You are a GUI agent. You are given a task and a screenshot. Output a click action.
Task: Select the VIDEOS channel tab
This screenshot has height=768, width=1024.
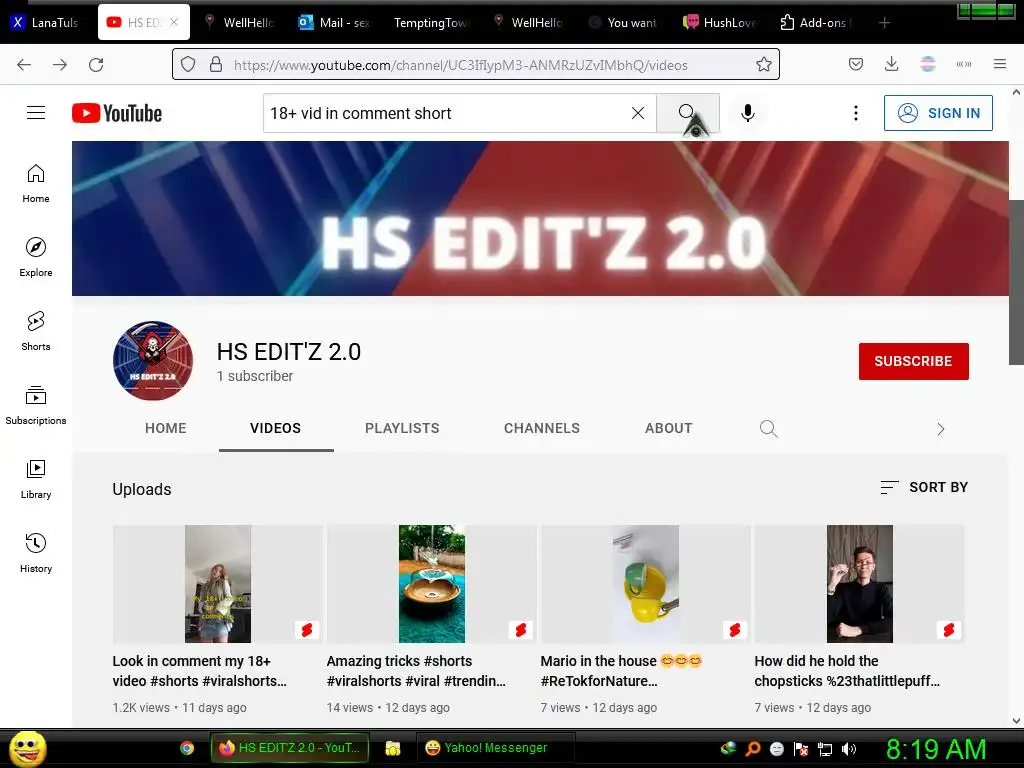(x=276, y=428)
